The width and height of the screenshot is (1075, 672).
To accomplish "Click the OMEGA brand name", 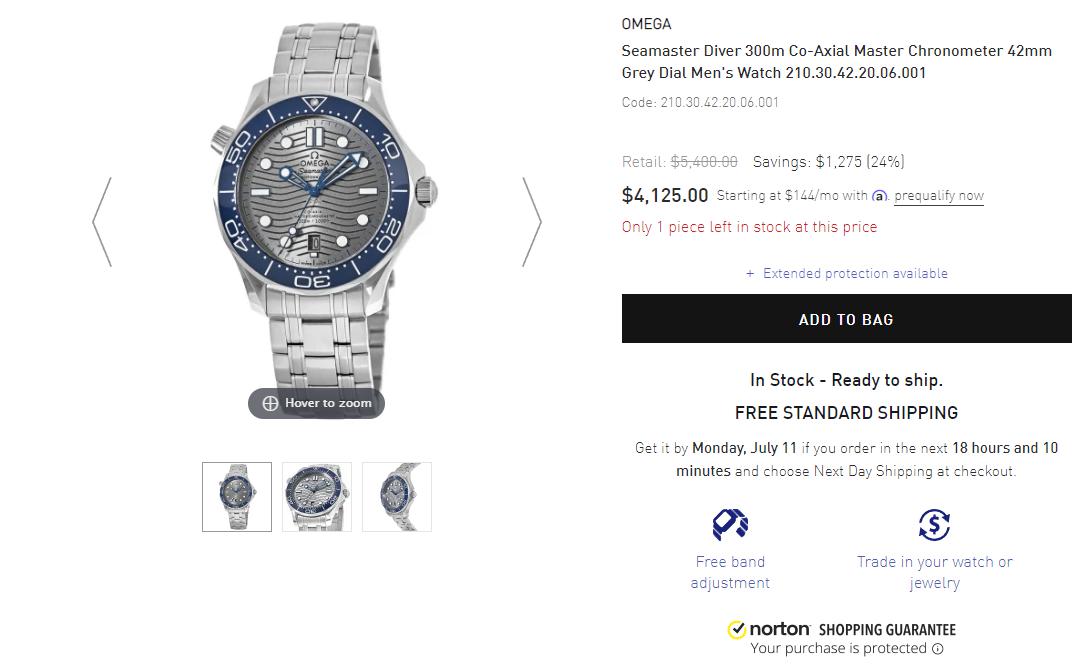I will click(x=646, y=24).
